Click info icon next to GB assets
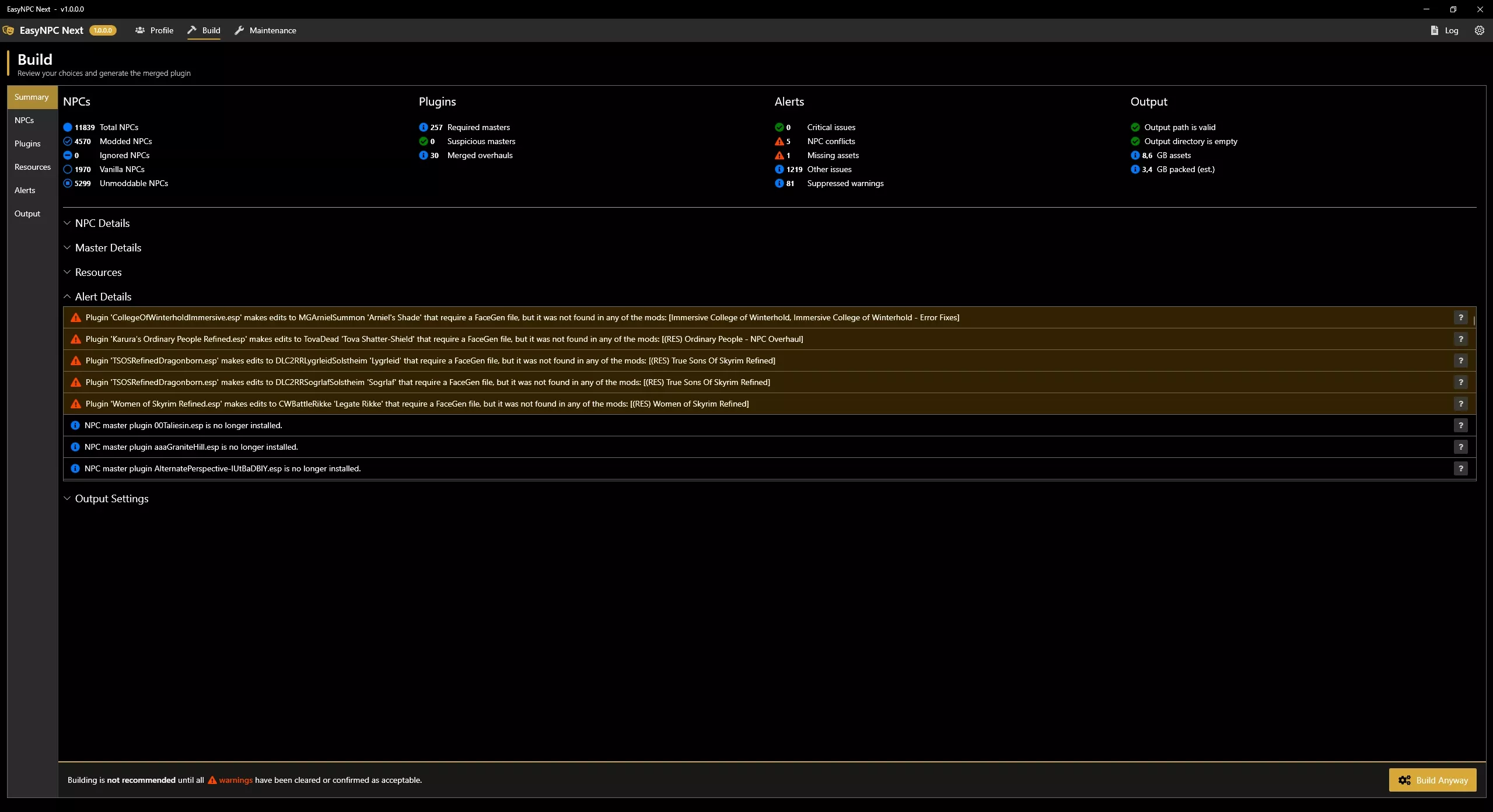 point(1135,155)
